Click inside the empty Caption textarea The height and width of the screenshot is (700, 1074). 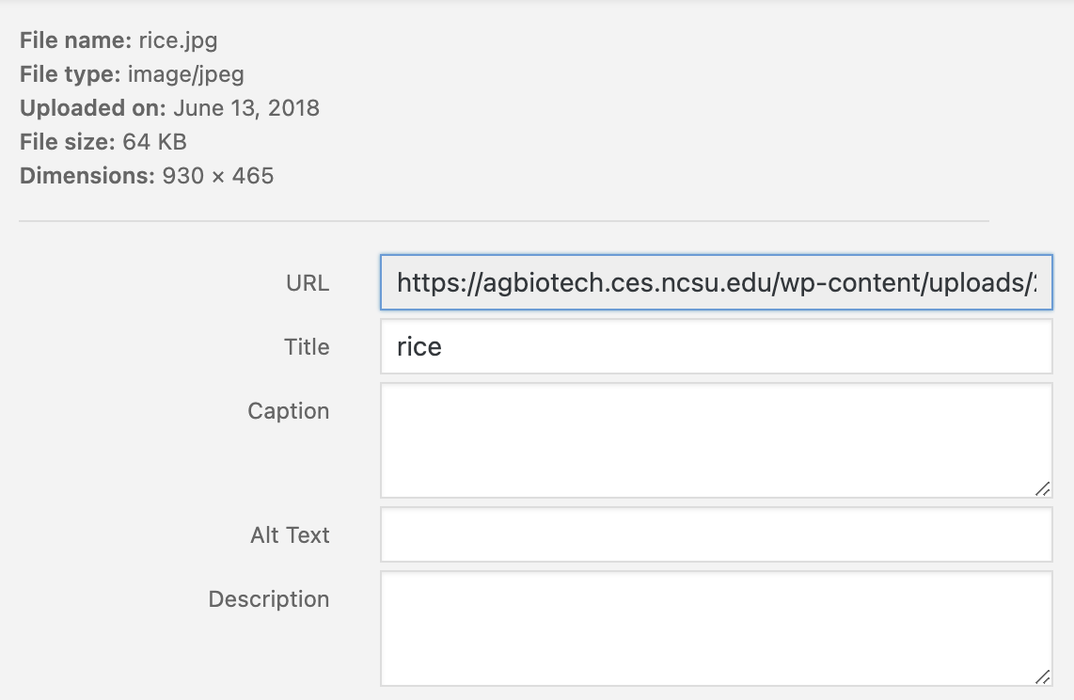point(715,440)
